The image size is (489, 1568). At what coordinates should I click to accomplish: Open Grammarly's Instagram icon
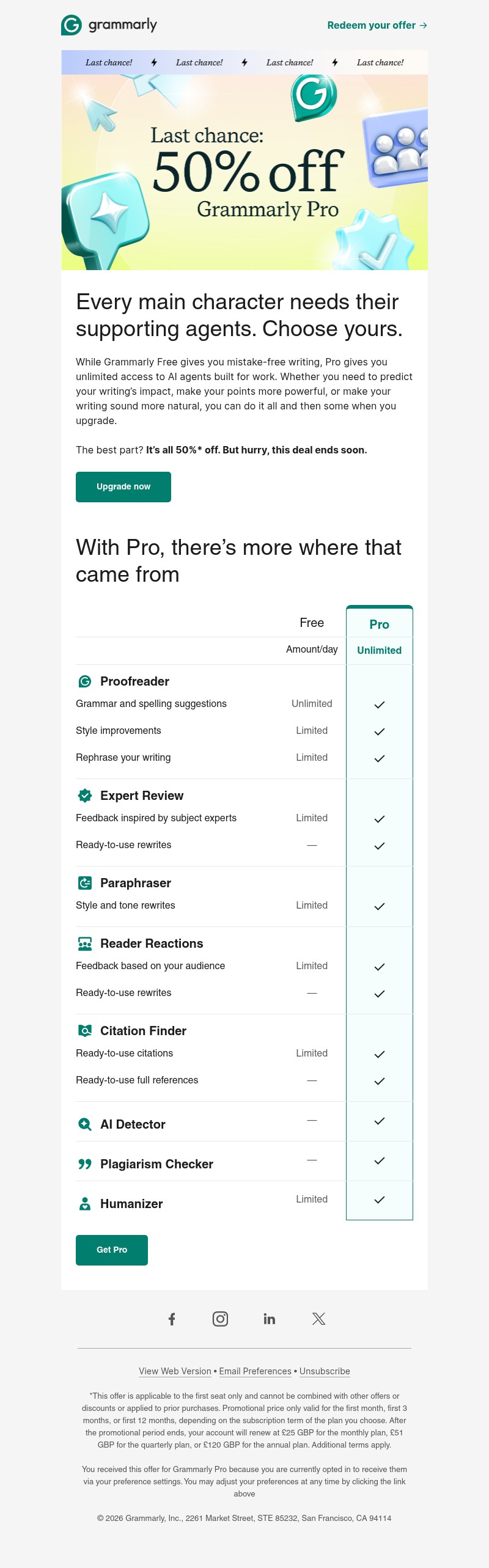pyautogui.click(x=221, y=1319)
